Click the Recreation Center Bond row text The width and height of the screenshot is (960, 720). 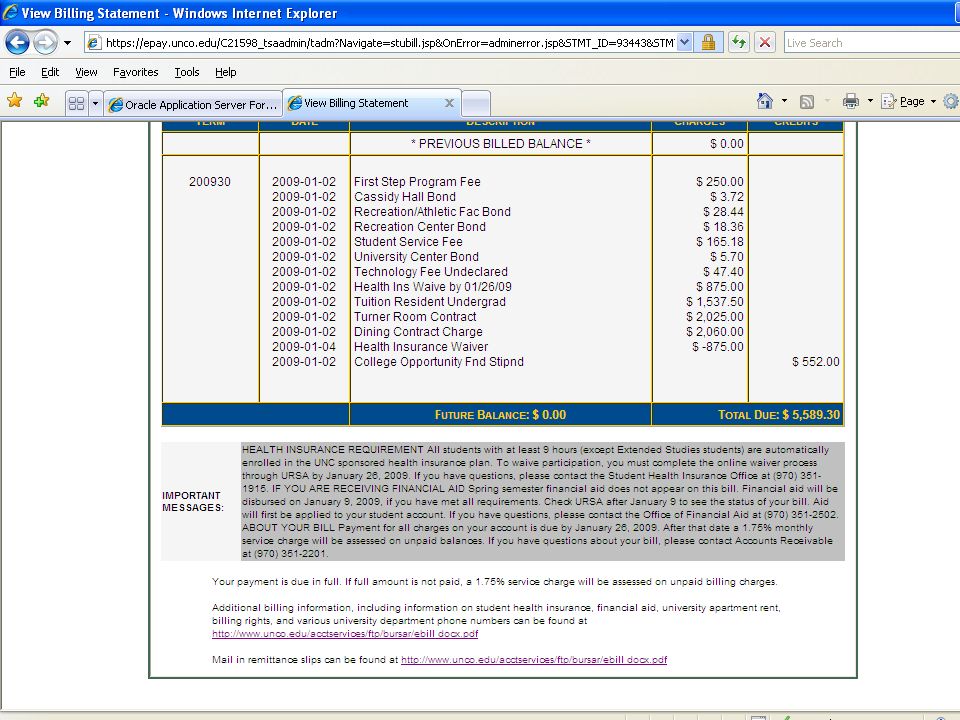[419, 227]
